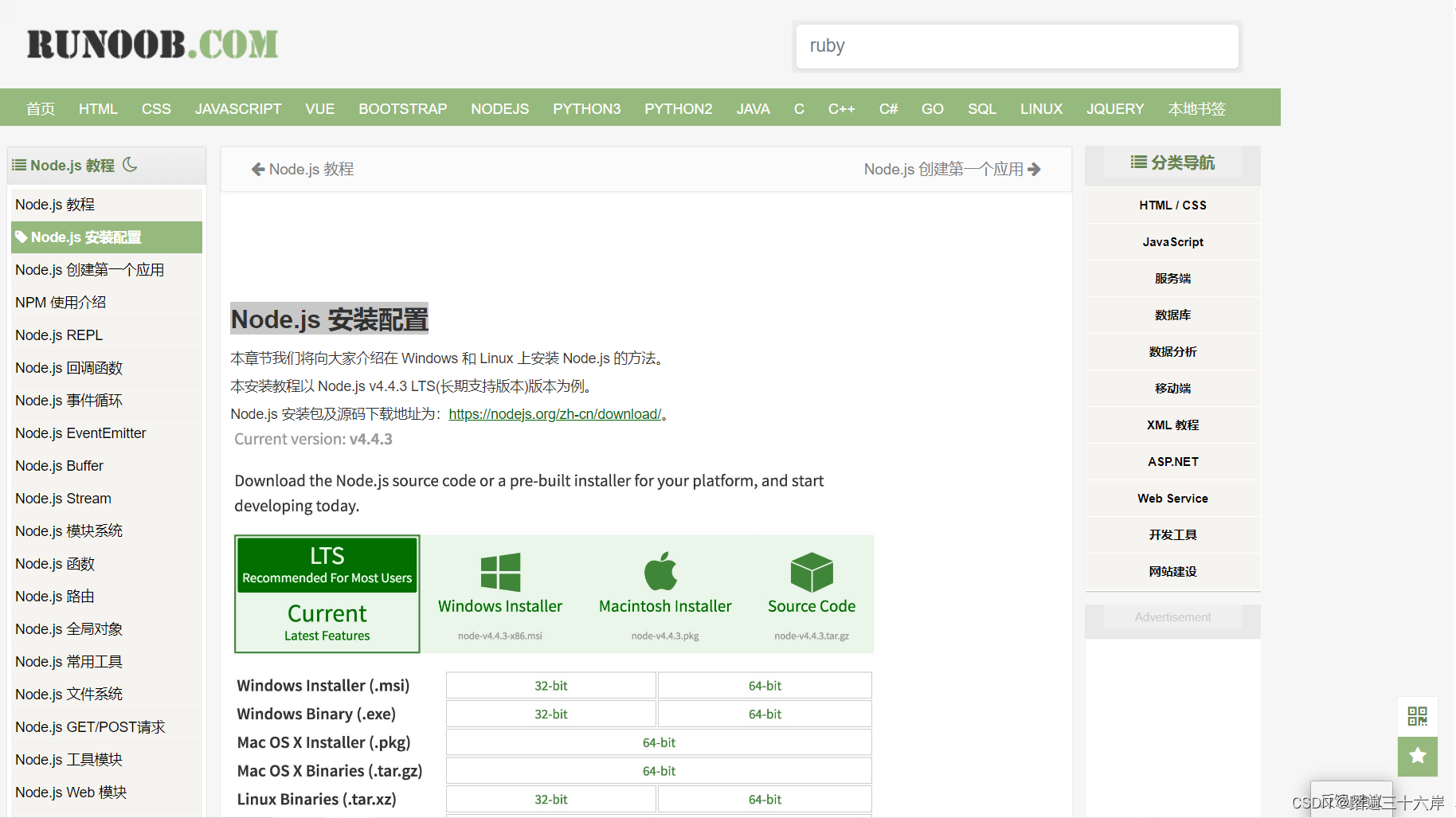1456x818 pixels.
Task: Select the LTS Recommended For Most Users button
Action: pyautogui.click(x=327, y=565)
